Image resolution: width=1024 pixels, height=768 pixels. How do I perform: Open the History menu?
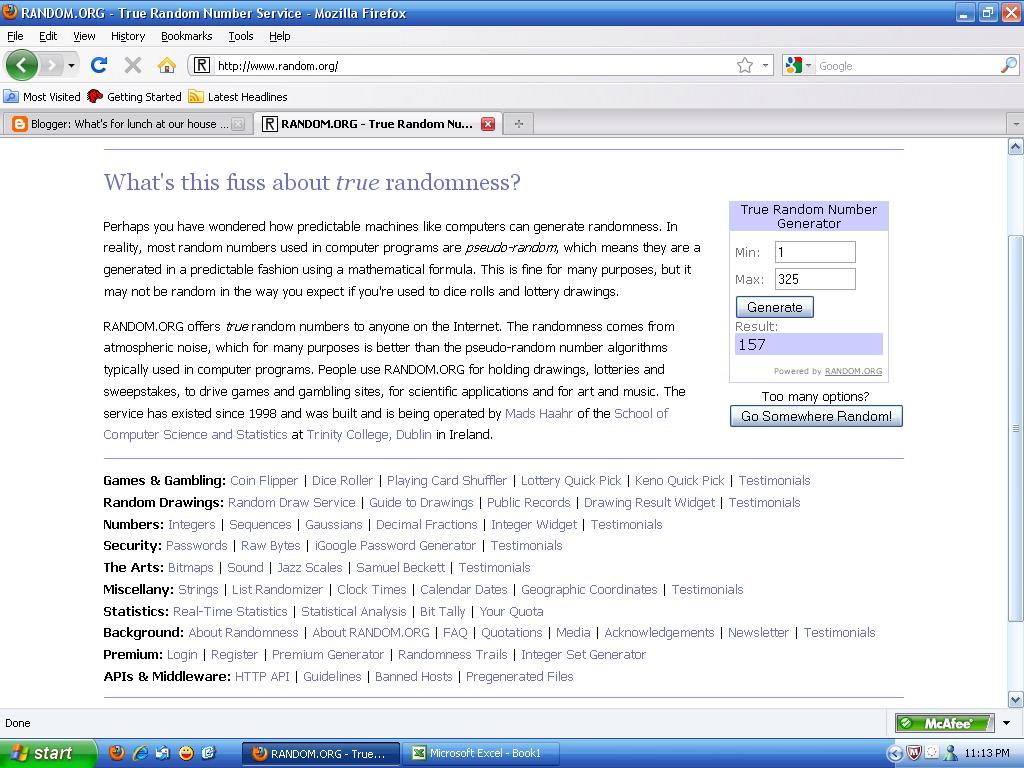point(127,36)
